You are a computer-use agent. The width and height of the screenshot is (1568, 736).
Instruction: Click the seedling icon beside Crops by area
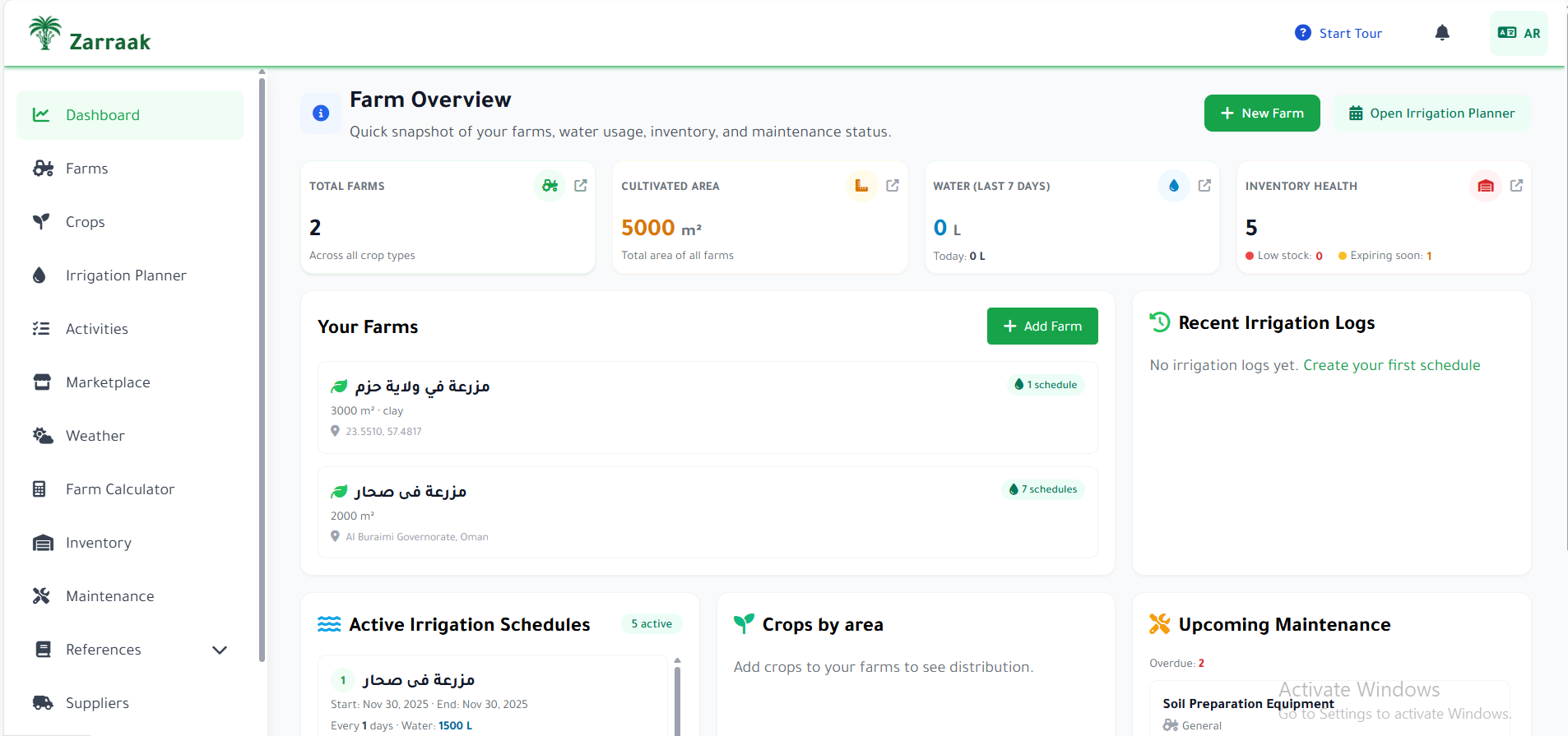tap(744, 624)
